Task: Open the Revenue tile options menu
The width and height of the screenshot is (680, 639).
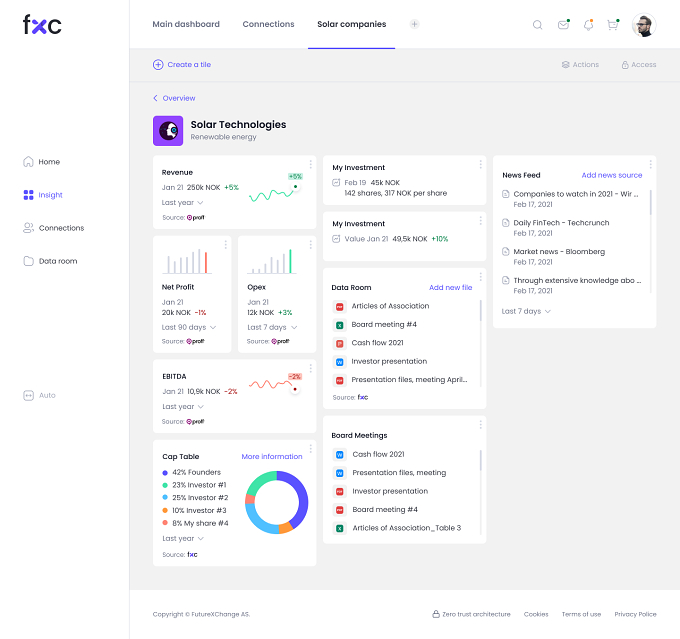Action: tap(311, 164)
